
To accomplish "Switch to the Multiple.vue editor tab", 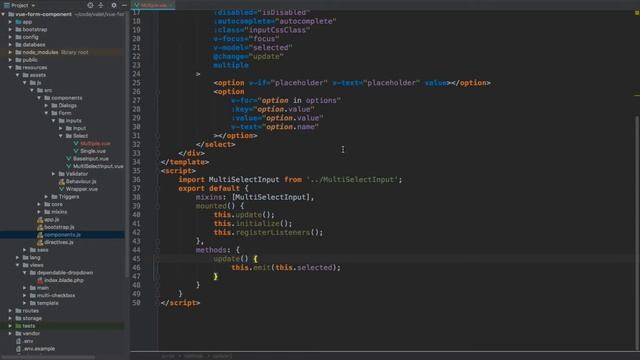I will point(153,5).
